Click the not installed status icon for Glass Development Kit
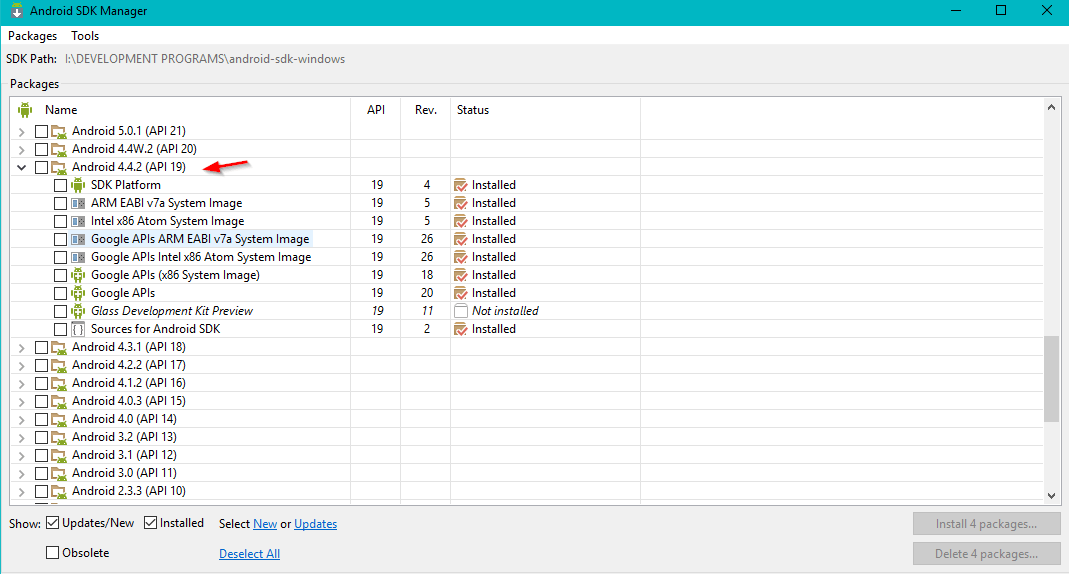The image size is (1069, 574). pyautogui.click(x=461, y=311)
